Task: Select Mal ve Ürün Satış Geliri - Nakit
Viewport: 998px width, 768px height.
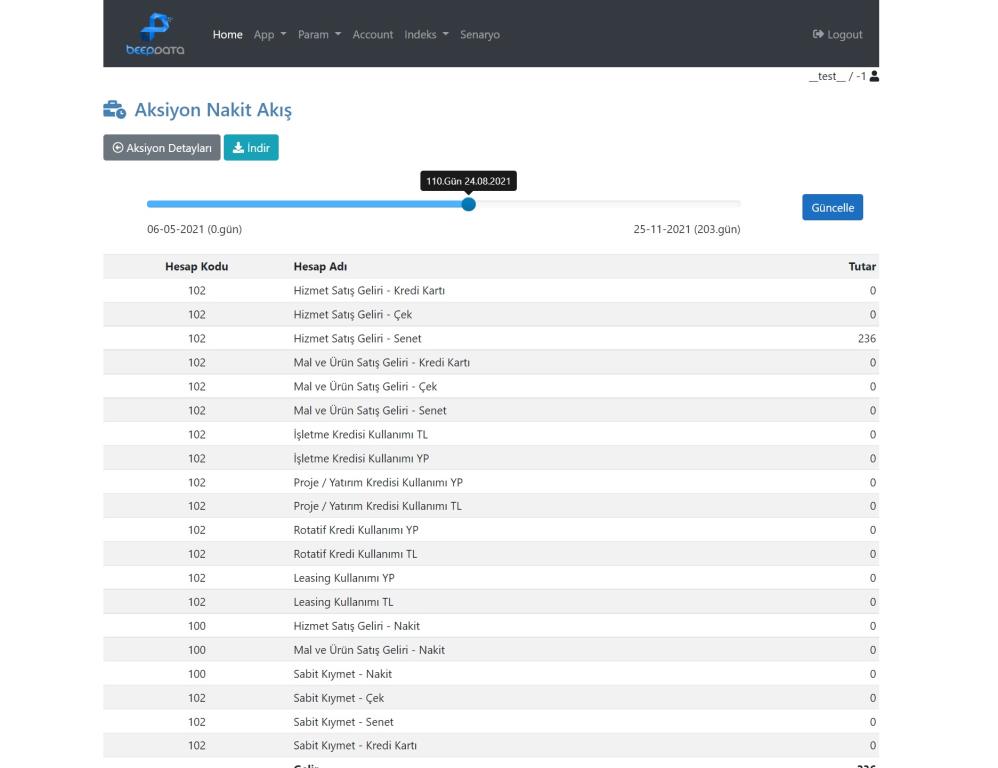Action: (491, 650)
